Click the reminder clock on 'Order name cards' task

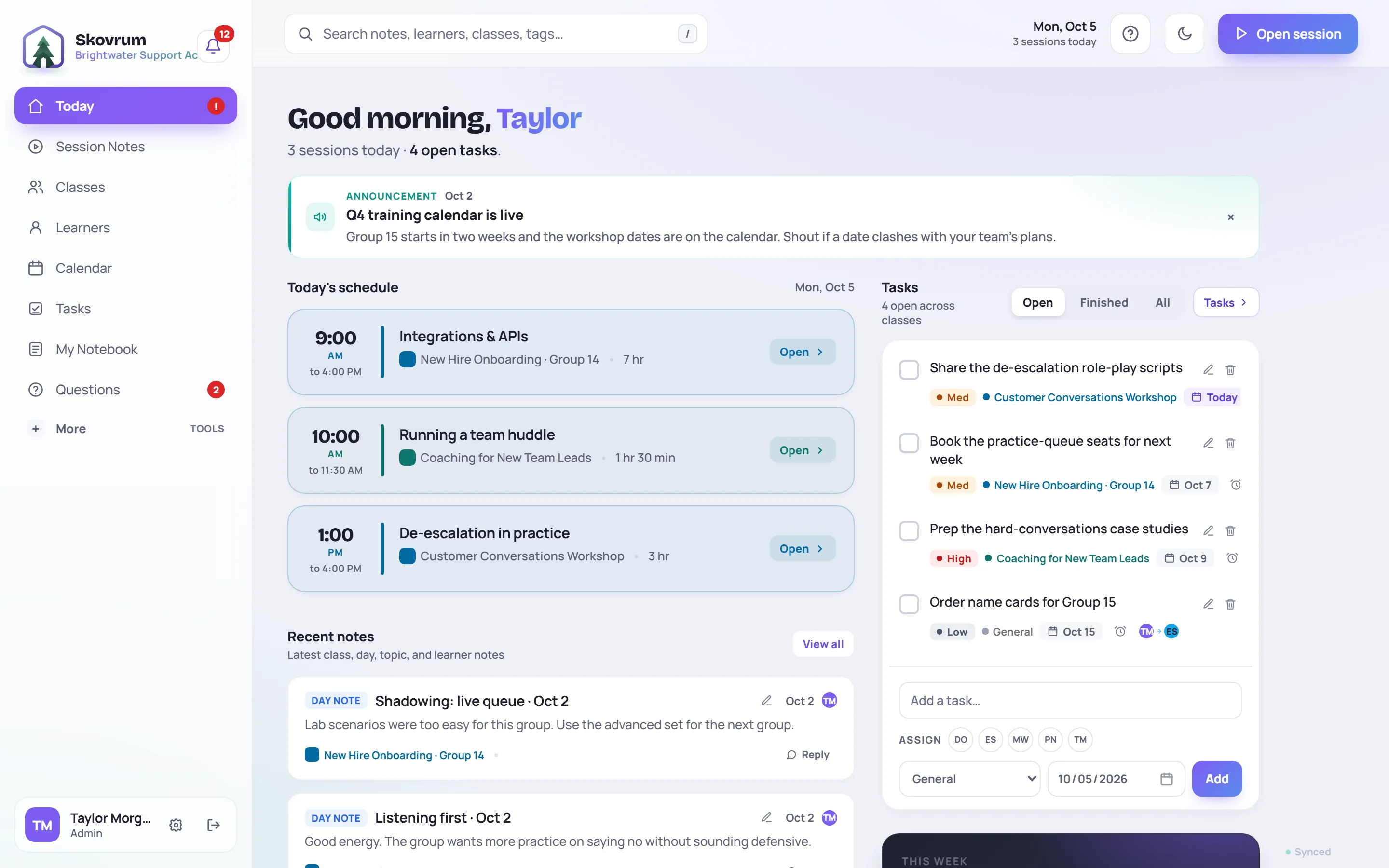click(x=1120, y=632)
